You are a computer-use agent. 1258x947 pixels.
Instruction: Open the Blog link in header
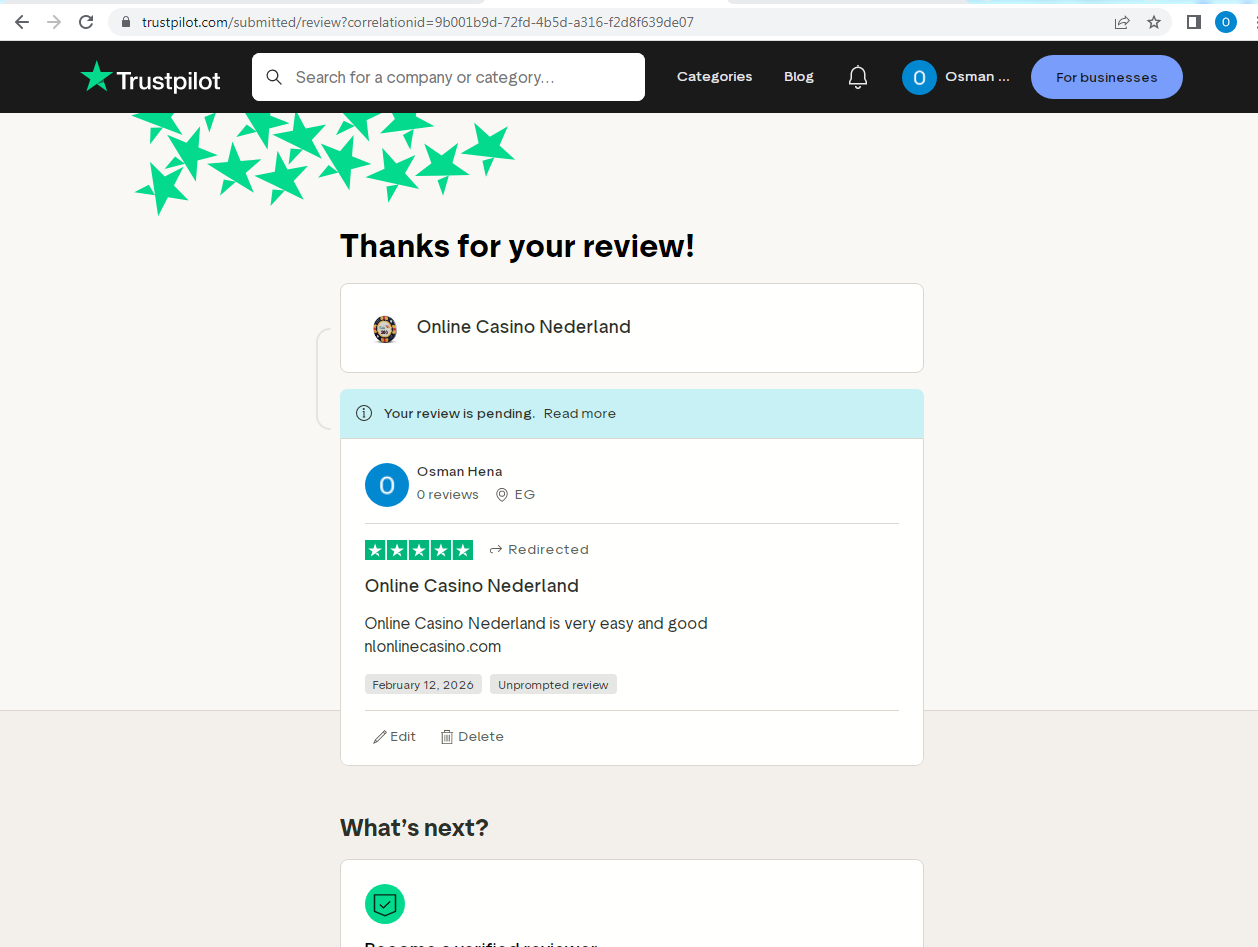tap(799, 77)
